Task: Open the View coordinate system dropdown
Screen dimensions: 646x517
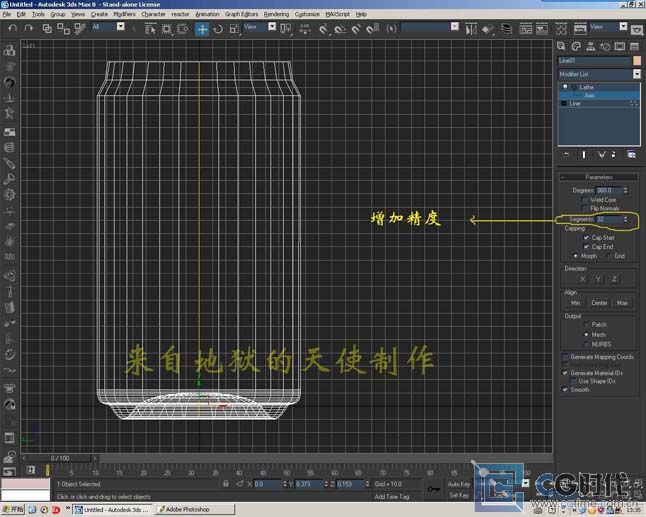Action: coord(257,28)
